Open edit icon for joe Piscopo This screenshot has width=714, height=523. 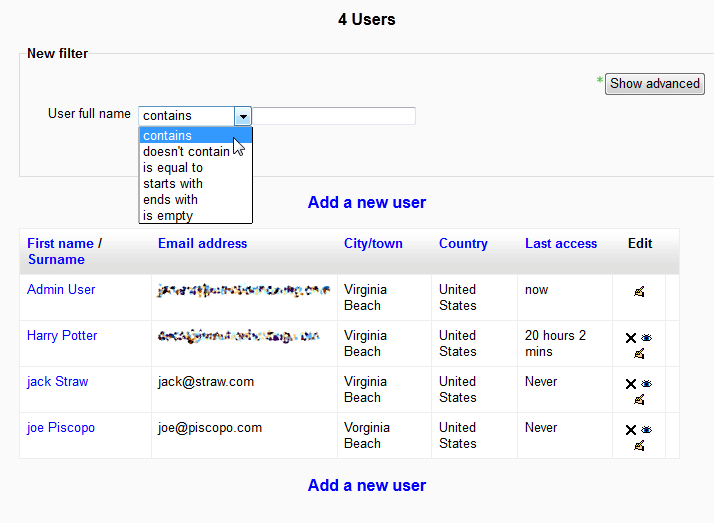(639, 445)
